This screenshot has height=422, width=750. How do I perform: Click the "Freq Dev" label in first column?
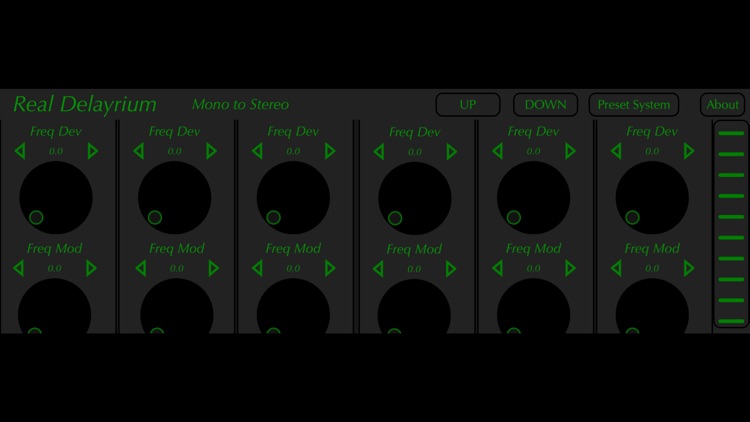coord(56,132)
